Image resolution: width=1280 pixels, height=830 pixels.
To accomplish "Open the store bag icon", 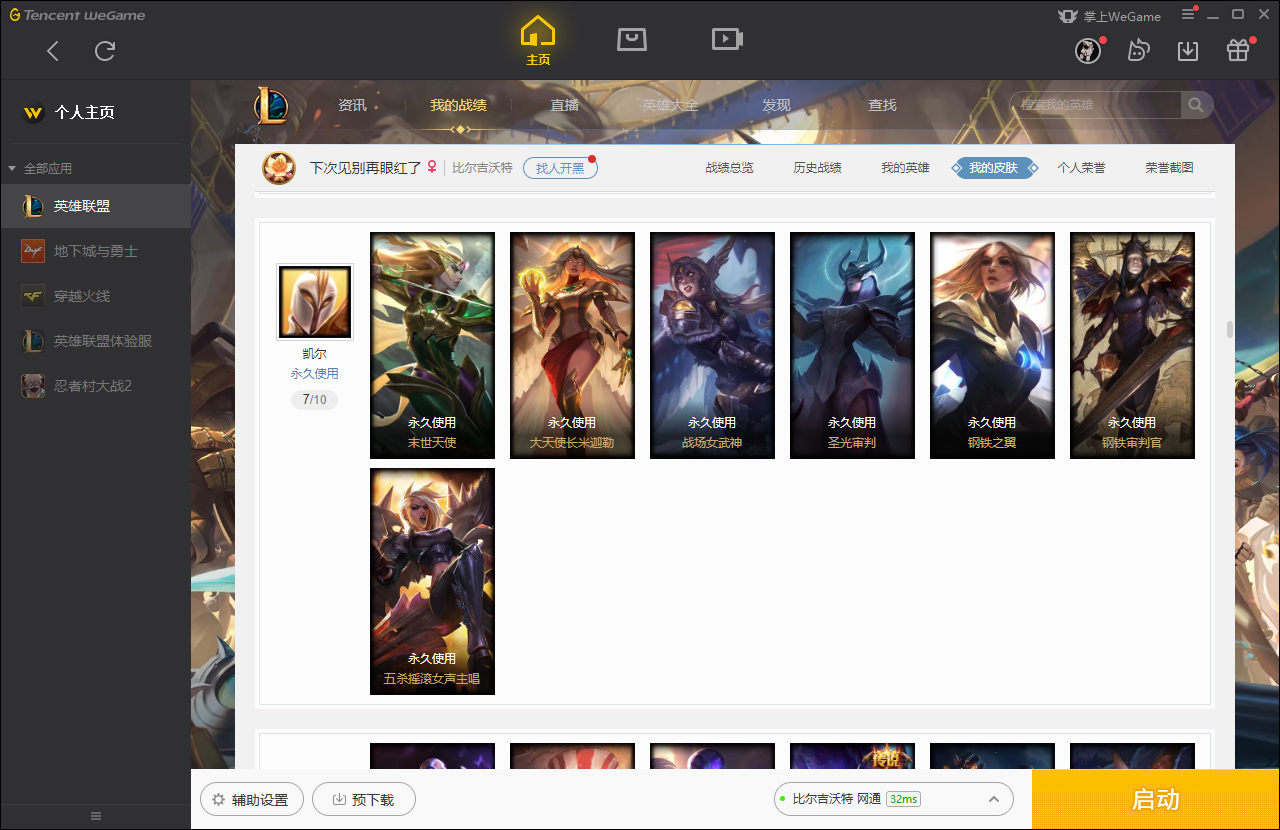I will coord(632,39).
